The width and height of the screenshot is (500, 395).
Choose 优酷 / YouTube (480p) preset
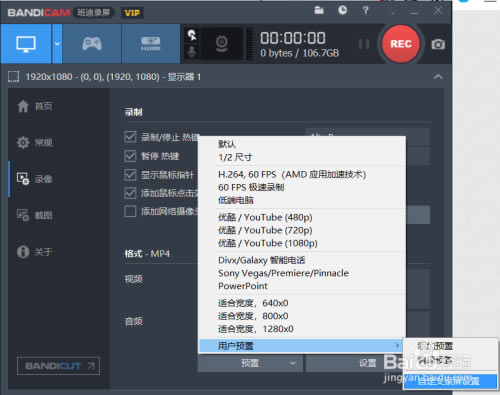pyautogui.click(x=302, y=217)
